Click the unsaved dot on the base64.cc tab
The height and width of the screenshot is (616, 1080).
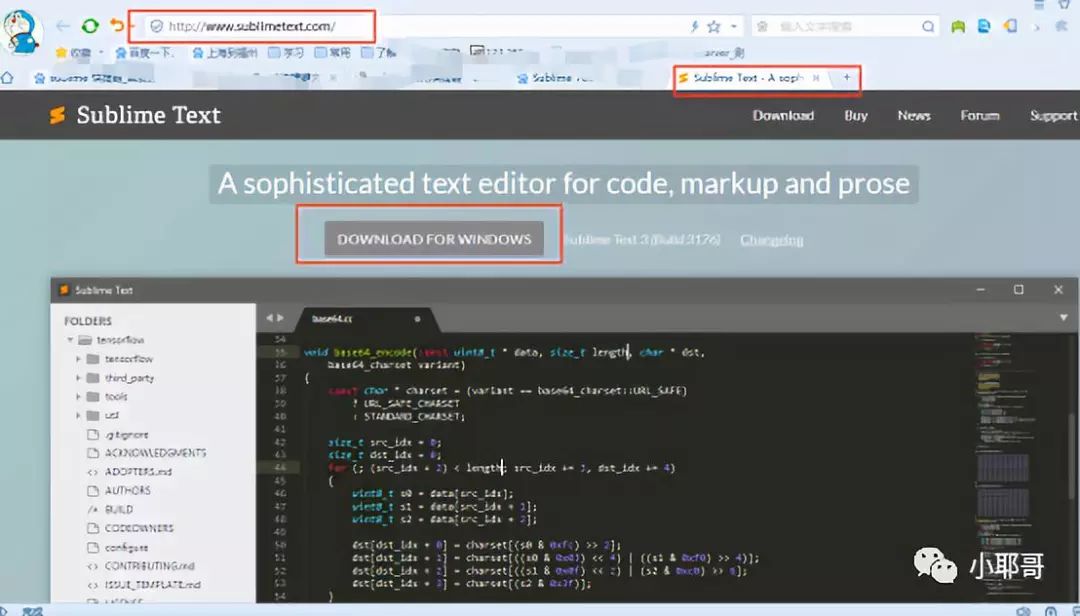[417, 319]
